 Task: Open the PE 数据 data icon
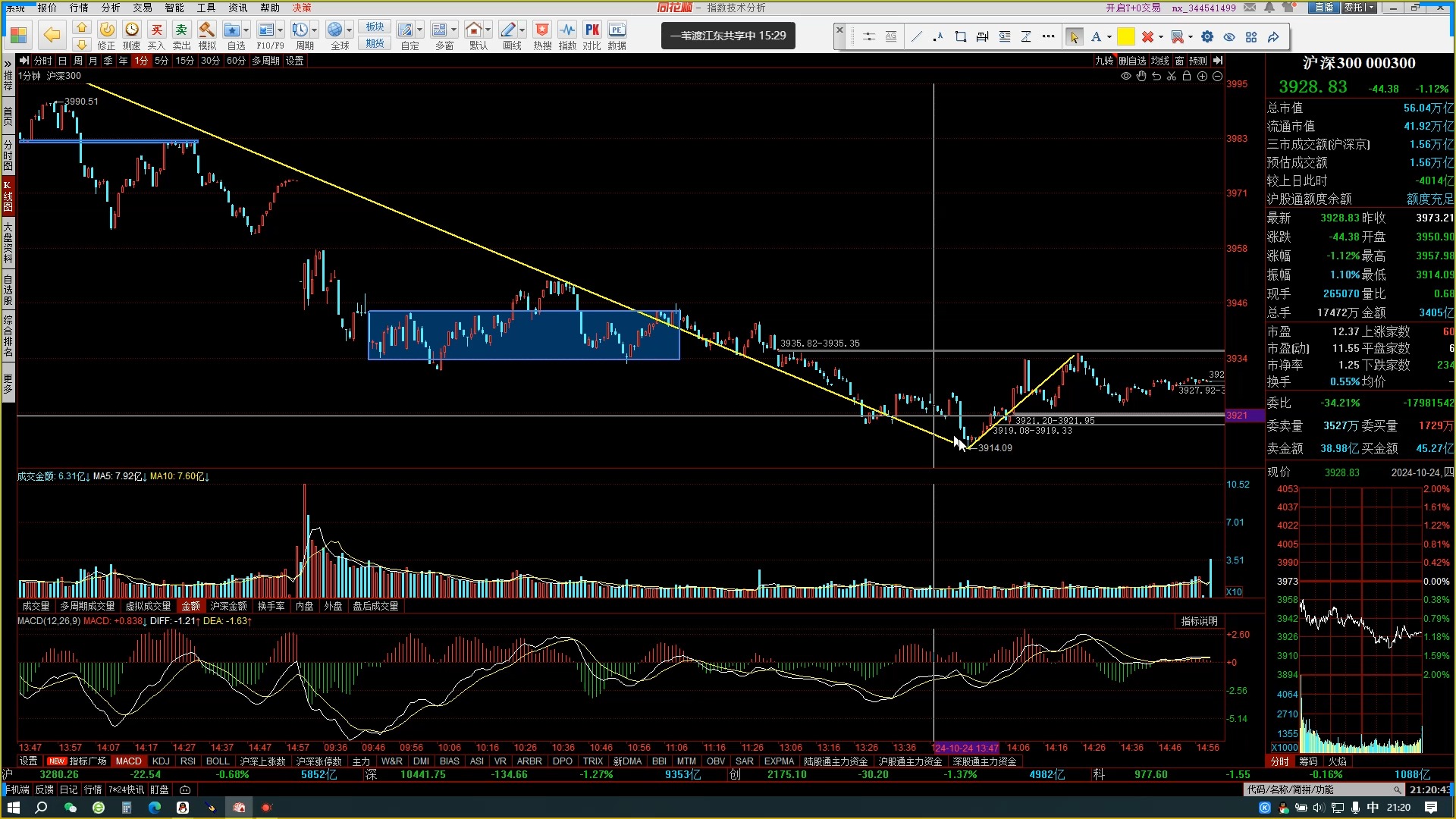point(617,35)
